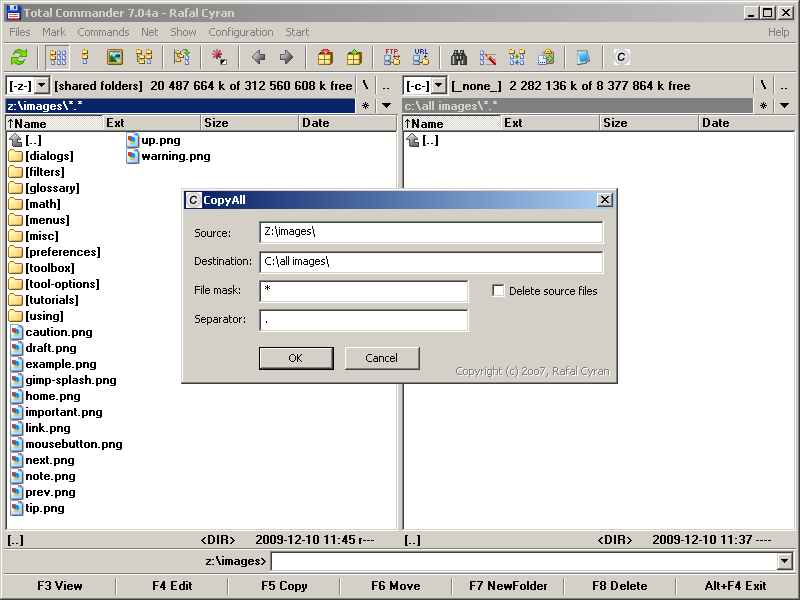The width and height of the screenshot is (800, 600).
Task: Switch to brief file list view icon
Action: point(58,57)
